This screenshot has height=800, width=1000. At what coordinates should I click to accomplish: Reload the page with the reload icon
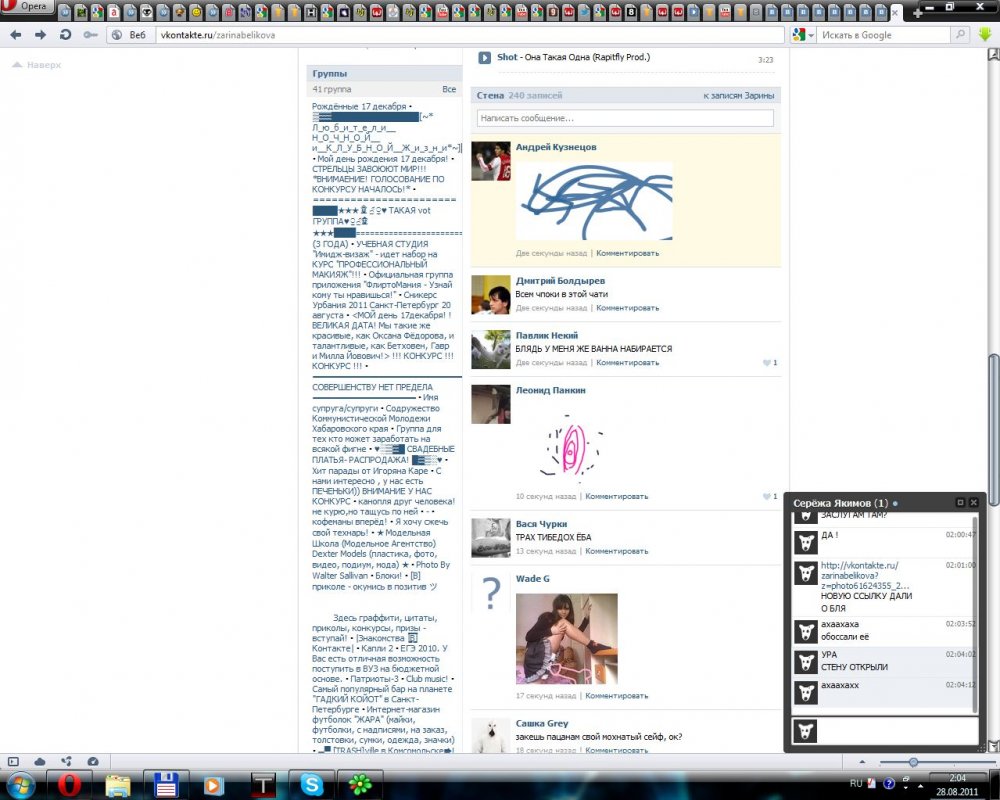point(66,35)
